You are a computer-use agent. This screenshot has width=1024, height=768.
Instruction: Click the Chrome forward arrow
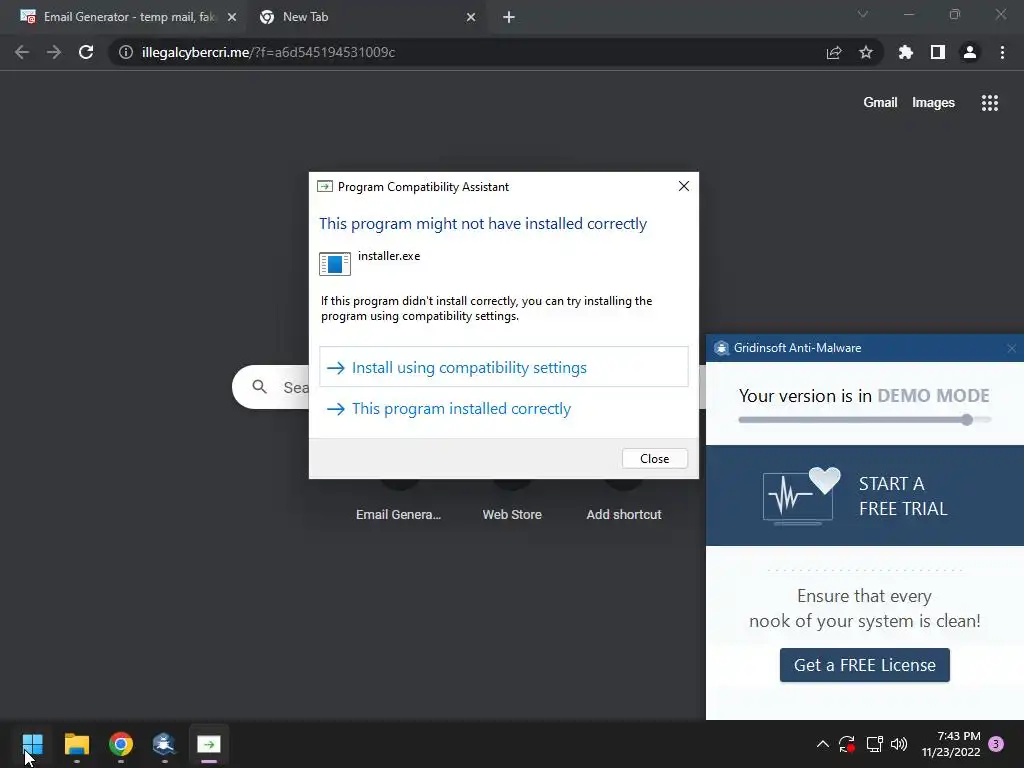54,52
